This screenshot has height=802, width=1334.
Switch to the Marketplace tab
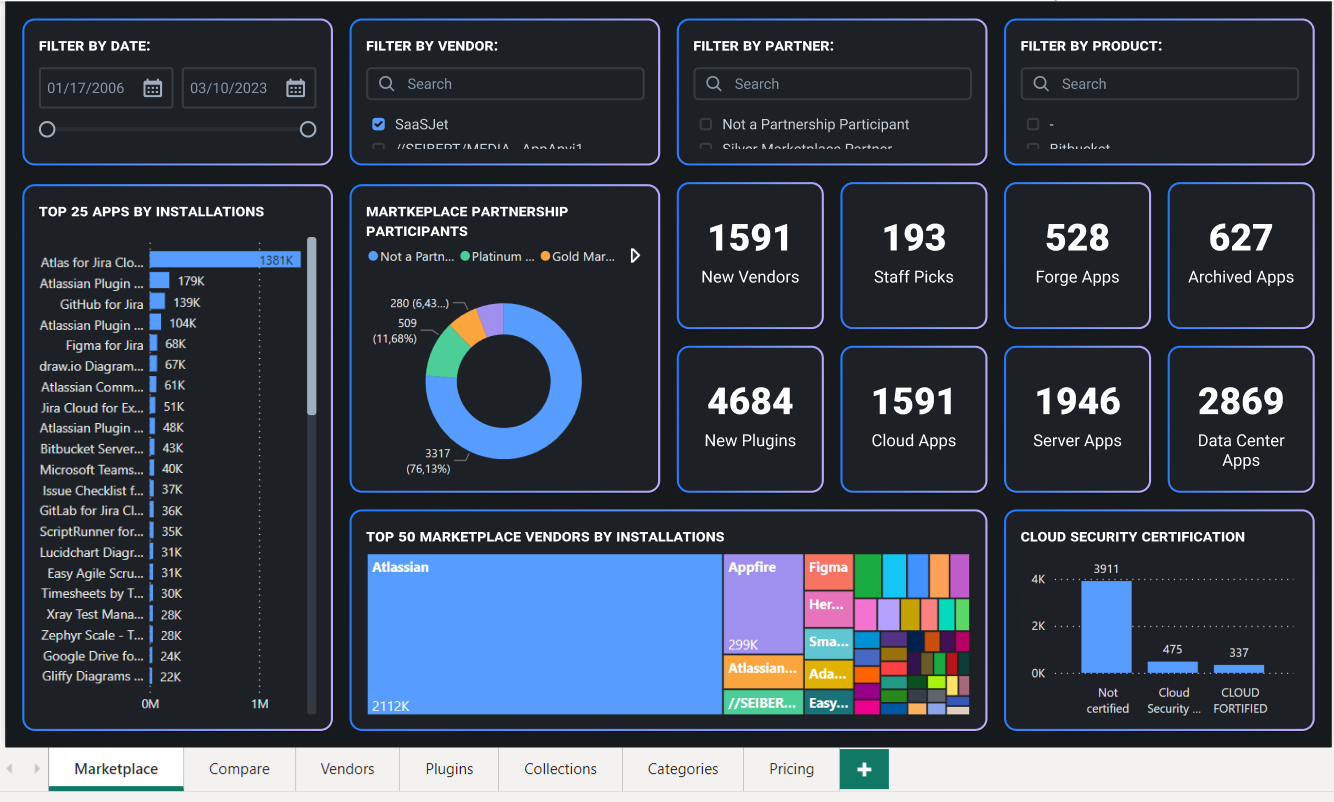116,769
